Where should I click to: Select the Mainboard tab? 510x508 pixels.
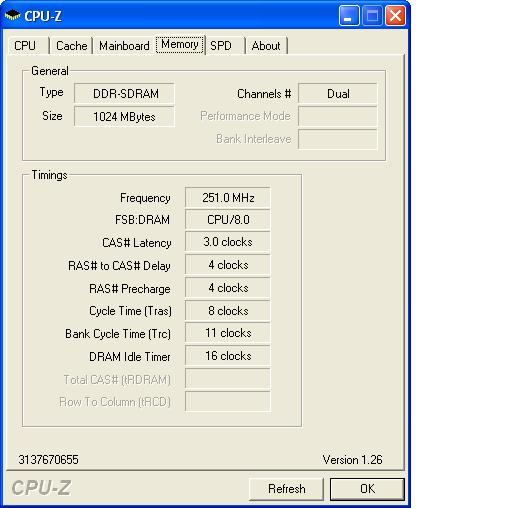pos(124,46)
